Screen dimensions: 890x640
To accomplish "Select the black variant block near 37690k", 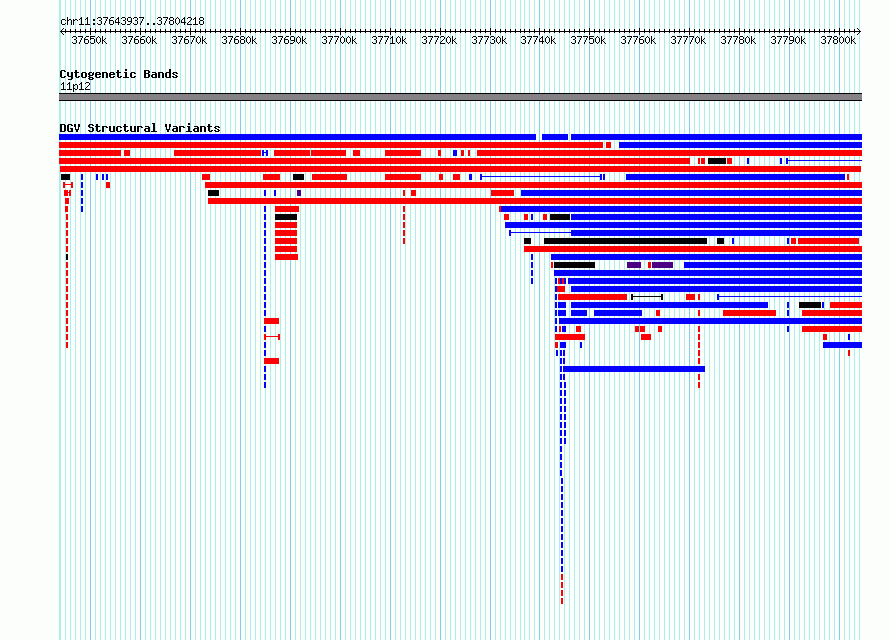I will [286, 217].
